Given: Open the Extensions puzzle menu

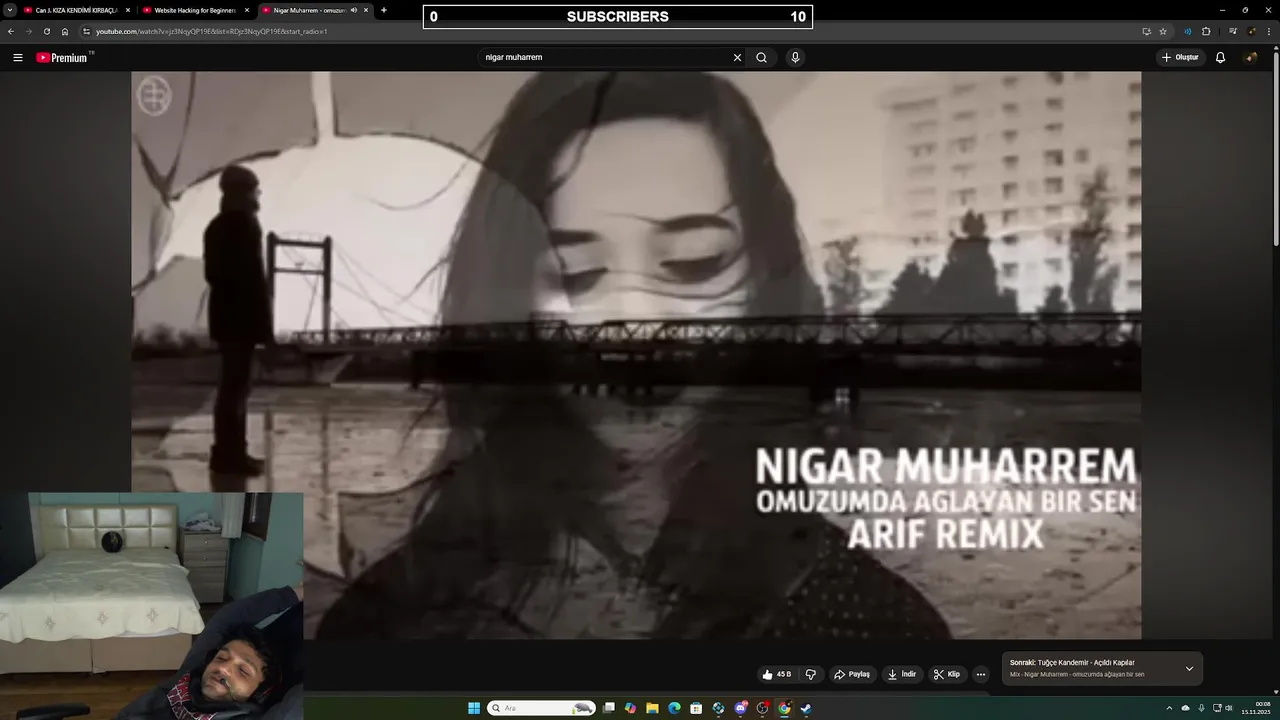Looking at the screenshot, I should [x=1206, y=31].
